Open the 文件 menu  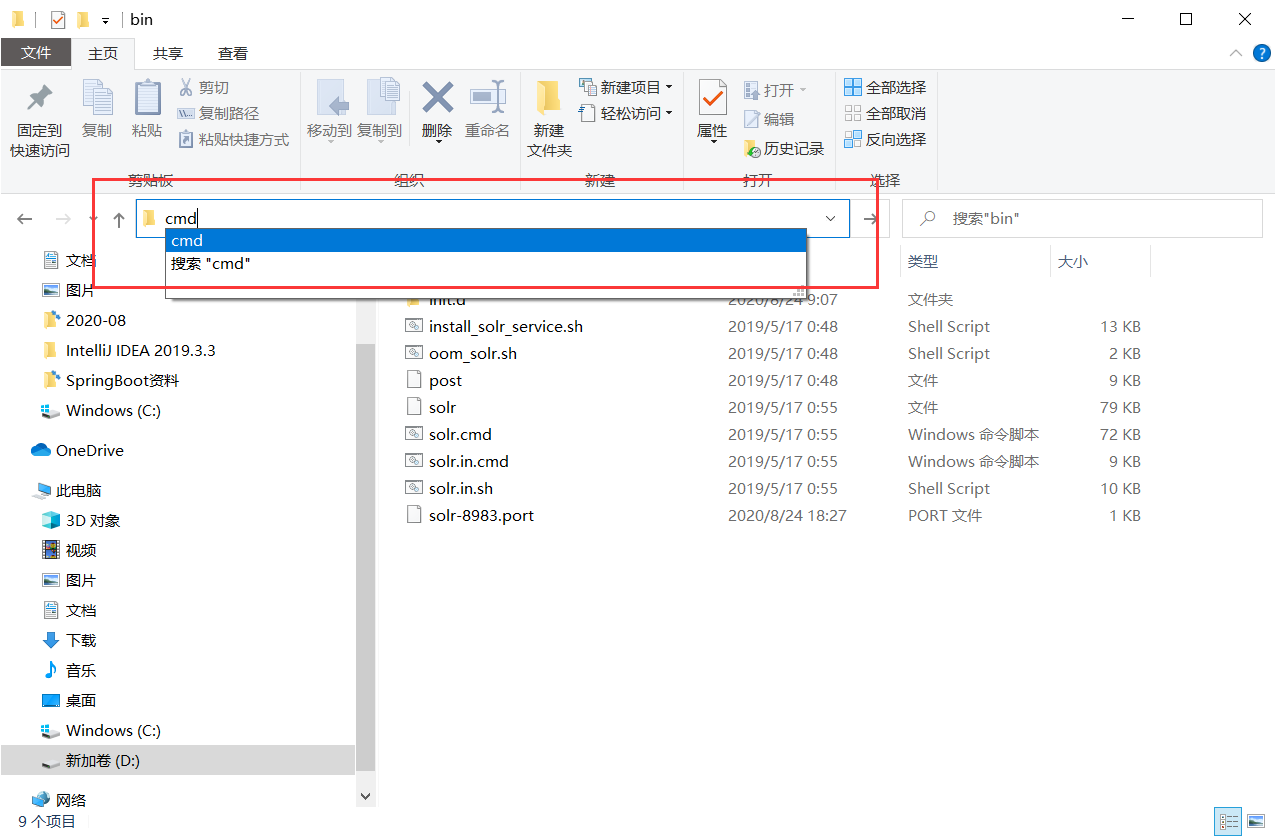tap(36, 53)
